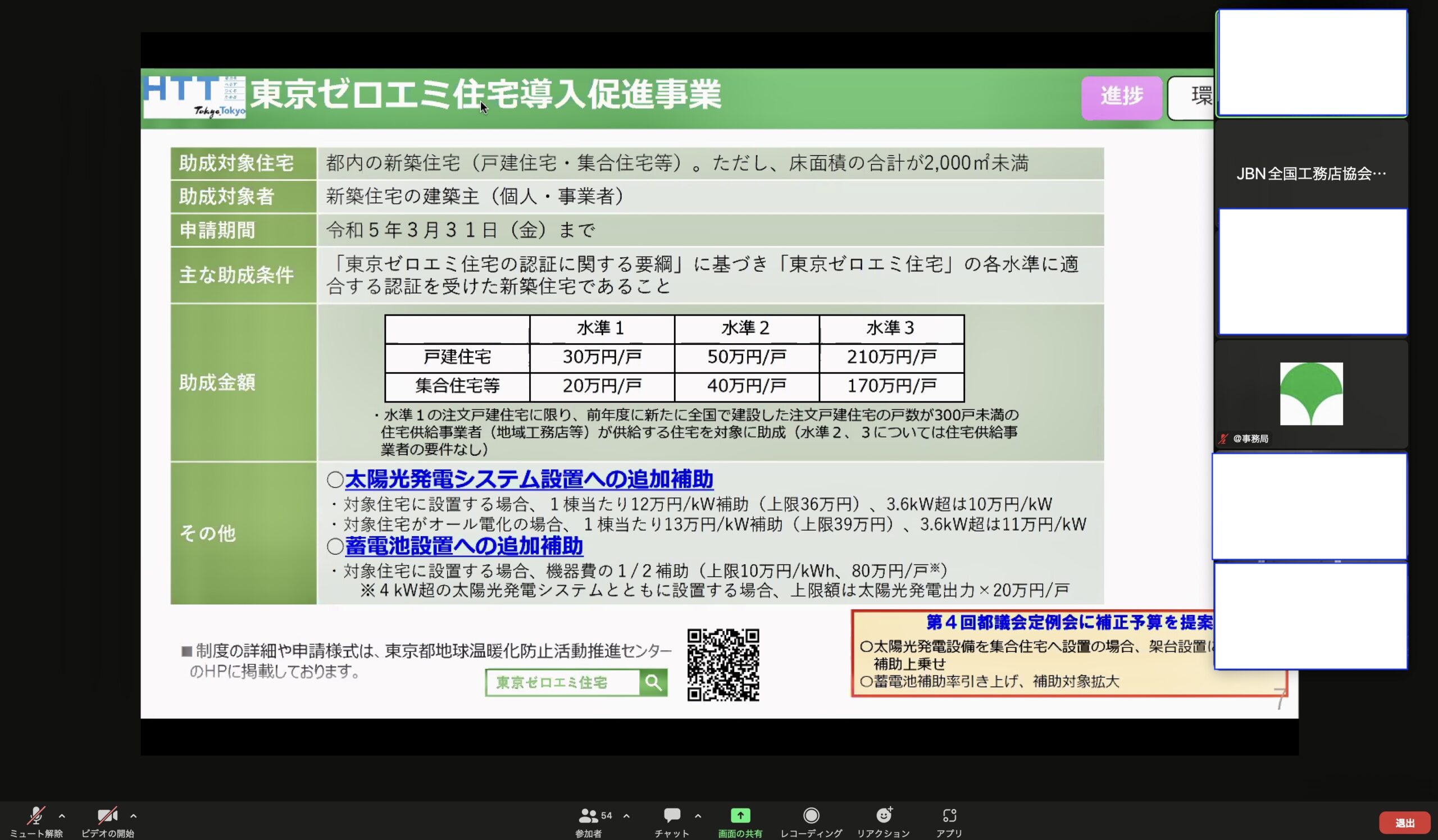Click the 水準３ column header
The image size is (1438, 840).
pyautogui.click(x=892, y=328)
